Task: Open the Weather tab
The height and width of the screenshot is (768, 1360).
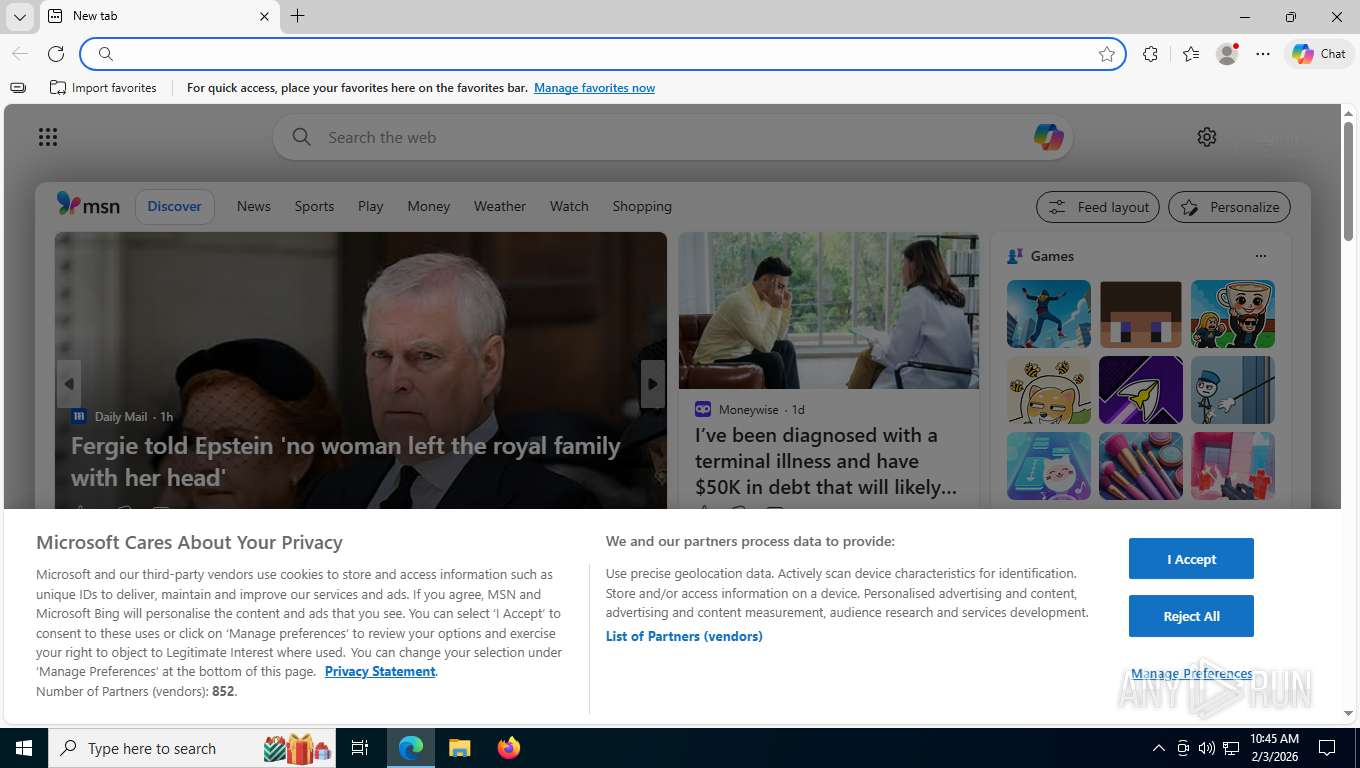Action: tap(500, 206)
